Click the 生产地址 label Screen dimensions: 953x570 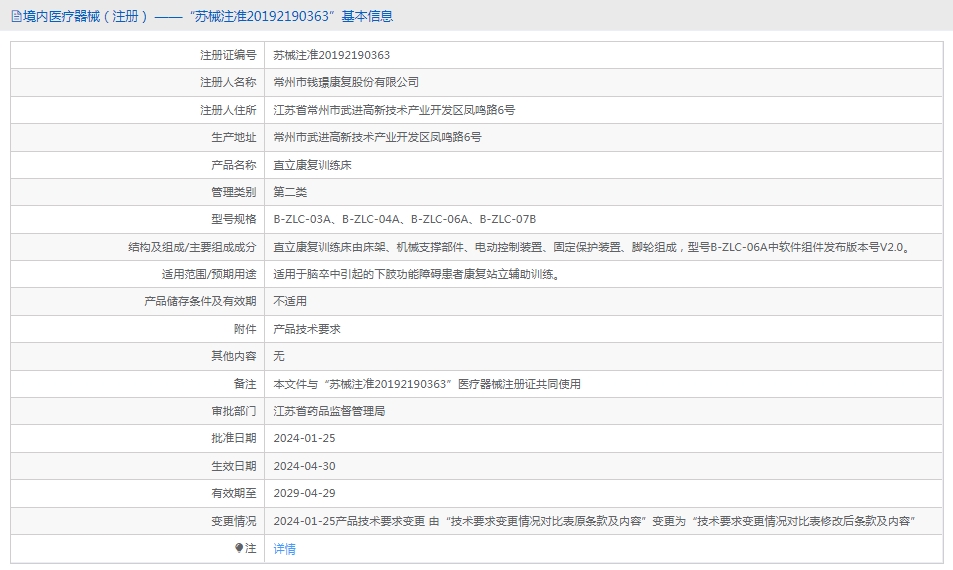pos(234,137)
